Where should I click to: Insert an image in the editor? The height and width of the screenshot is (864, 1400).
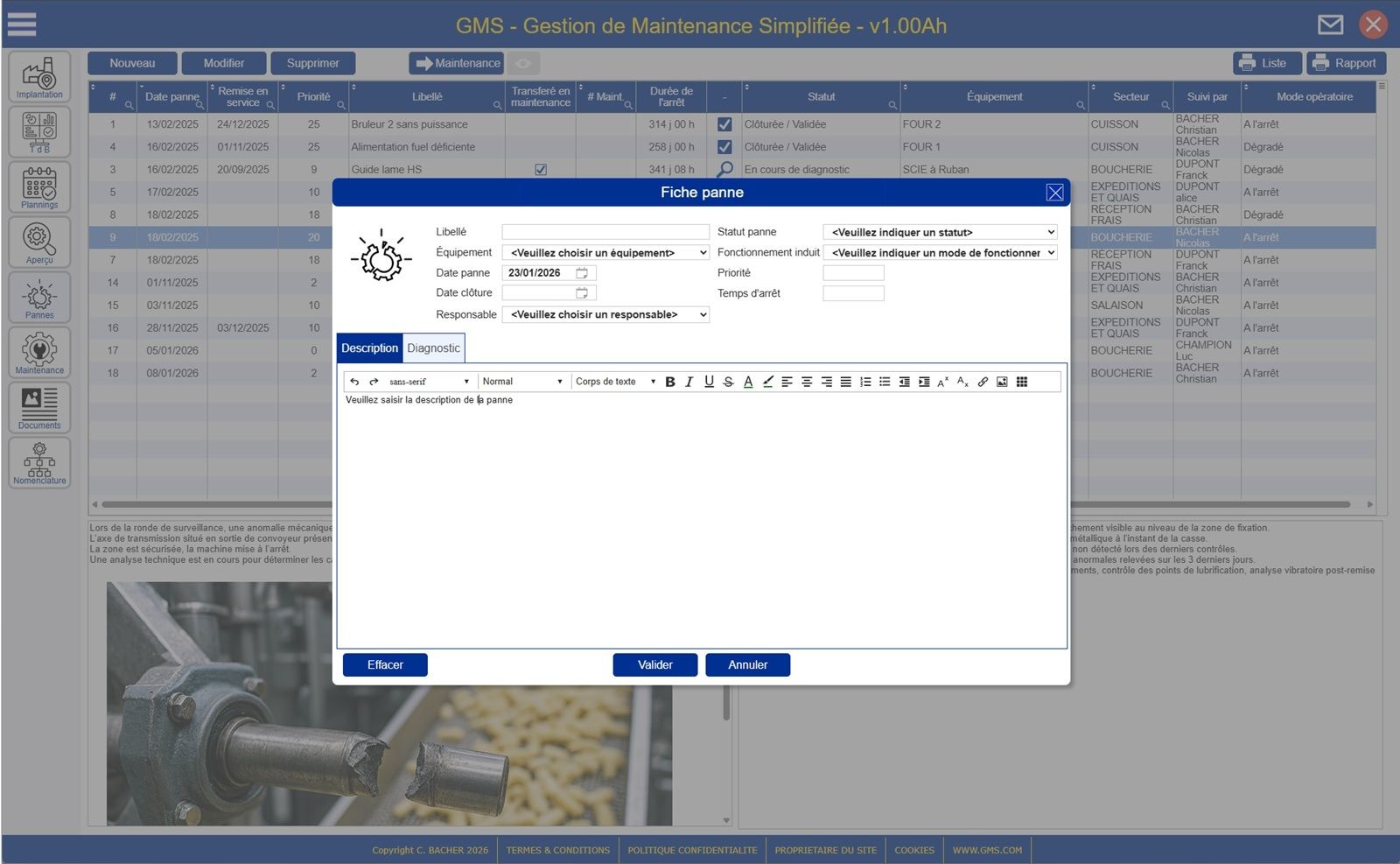[x=1002, y=382]
